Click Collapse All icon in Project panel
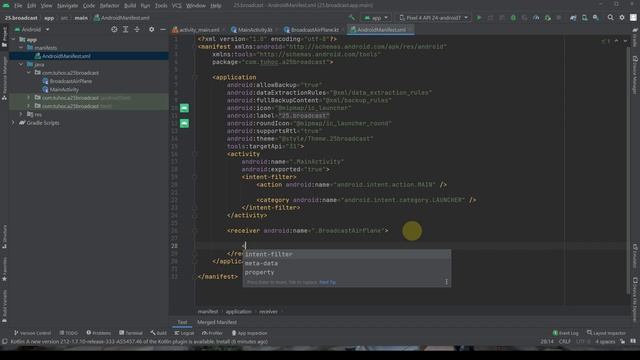Image resolution: width=640 pixels, height=360 pixels. (137, 29)
